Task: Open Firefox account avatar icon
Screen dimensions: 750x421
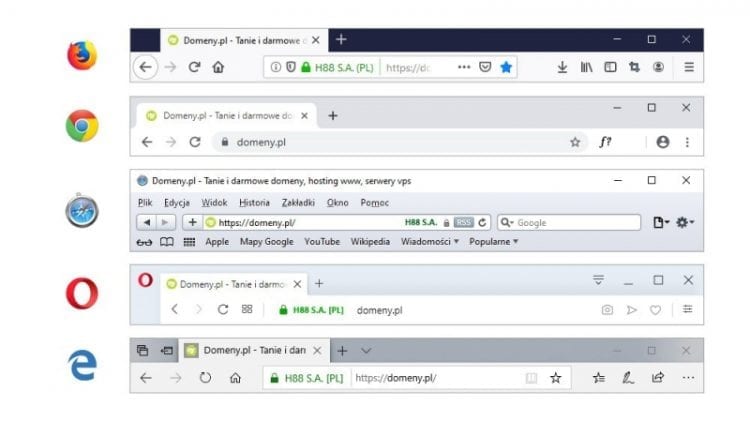Action: pos(658,67)
